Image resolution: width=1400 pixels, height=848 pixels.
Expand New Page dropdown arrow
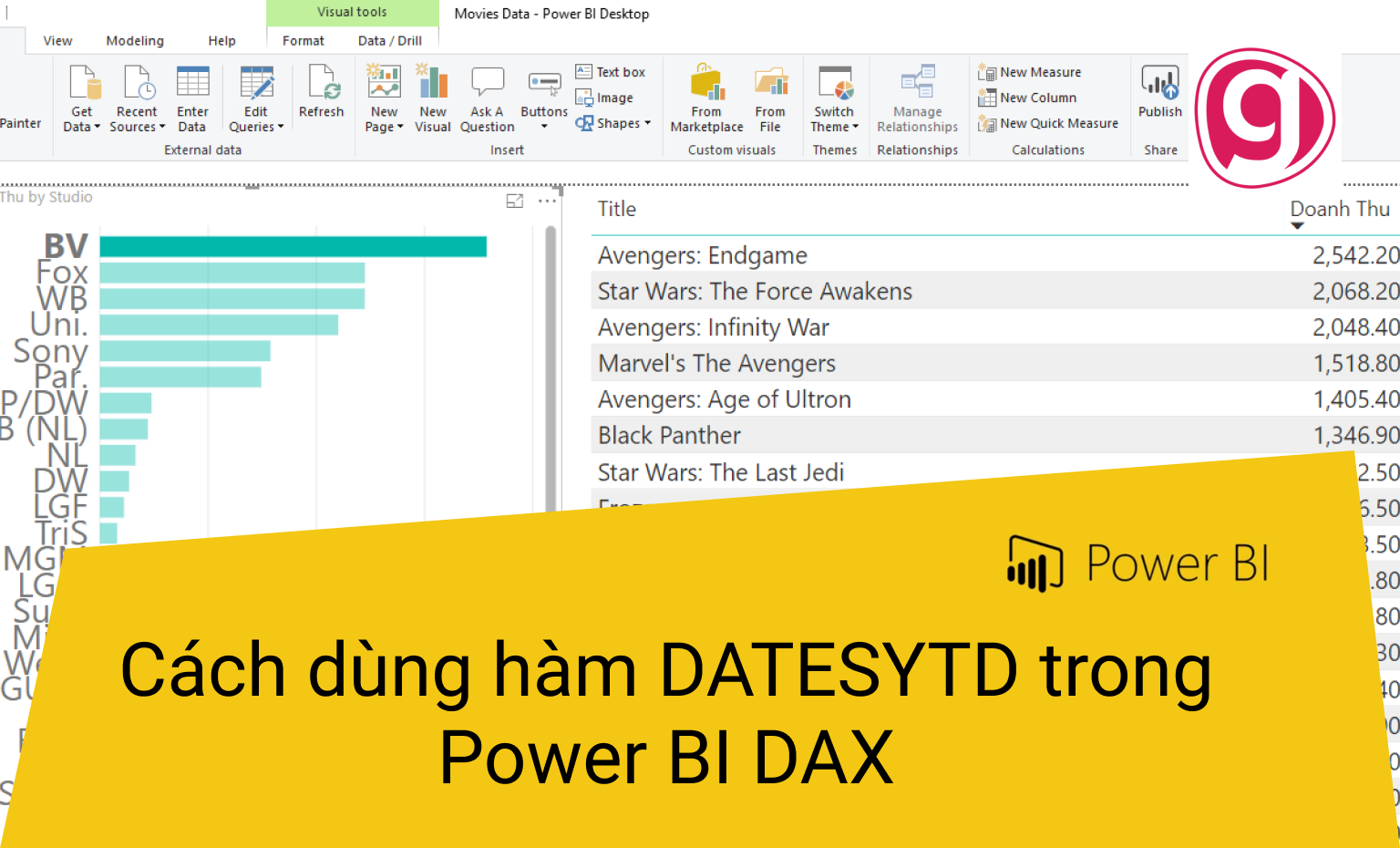coord(400,127)
